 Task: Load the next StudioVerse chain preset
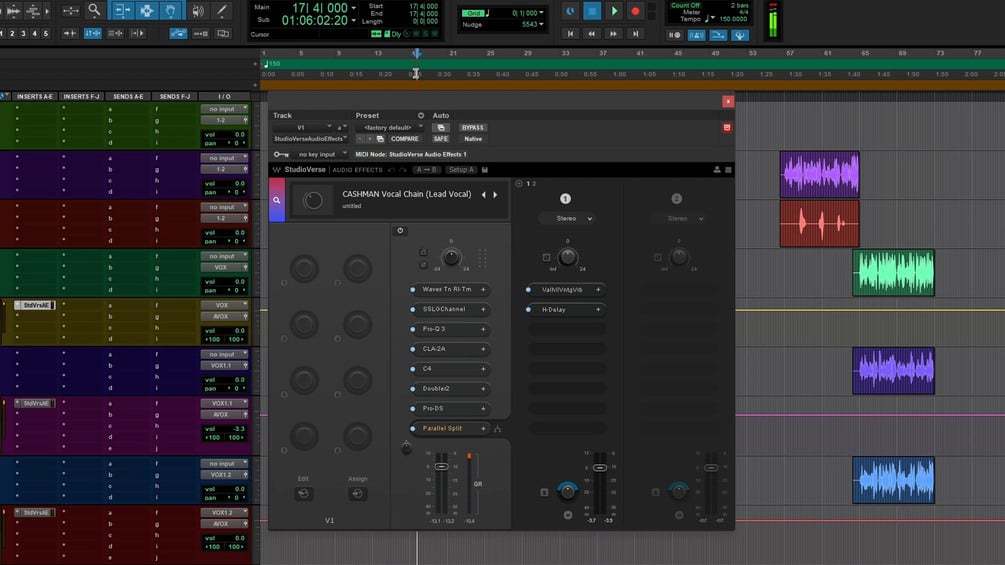[495, 195]
